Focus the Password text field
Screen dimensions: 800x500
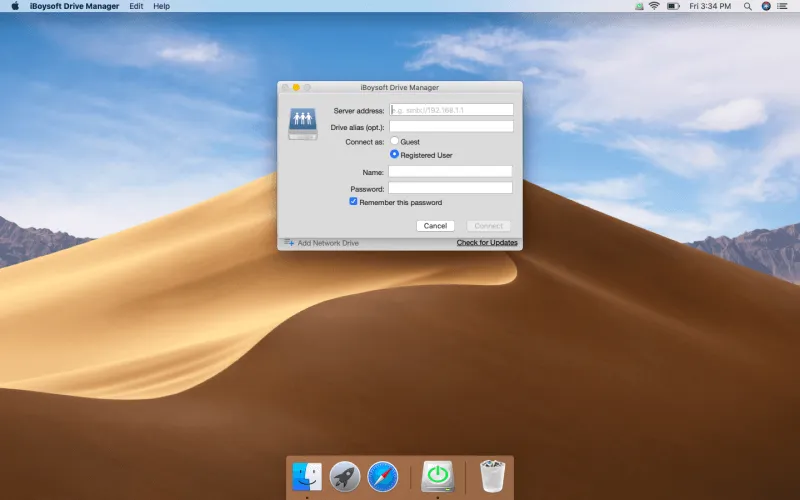[x=451, y=188]
